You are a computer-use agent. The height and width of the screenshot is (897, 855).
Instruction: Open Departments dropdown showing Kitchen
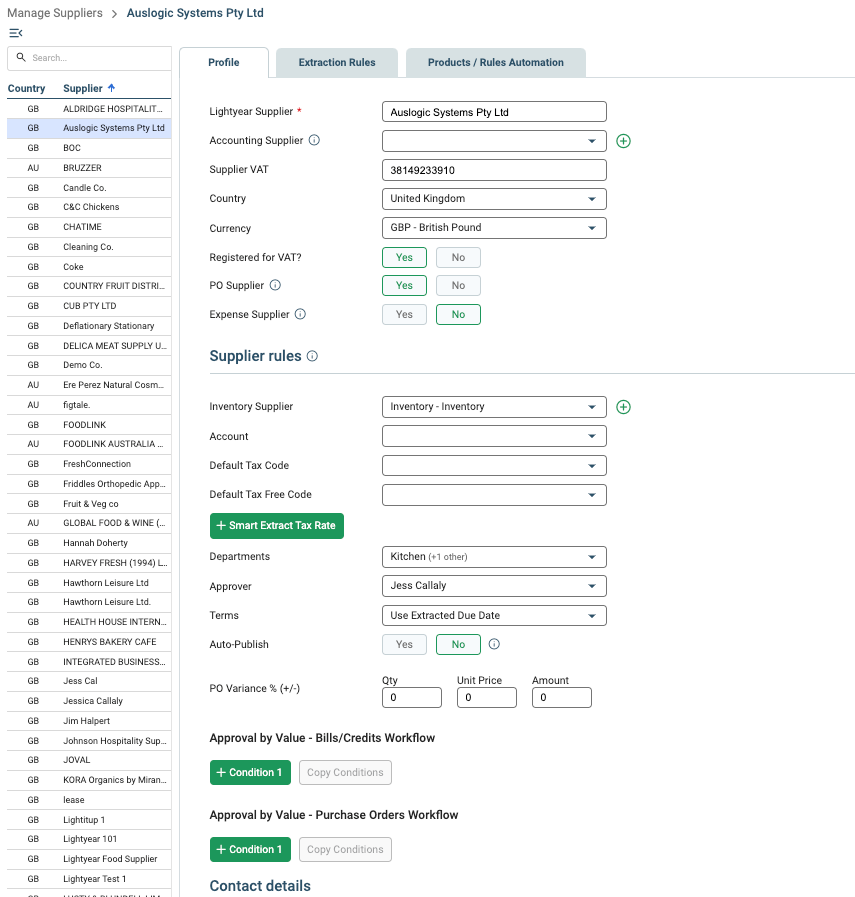[x=494, y=557]
